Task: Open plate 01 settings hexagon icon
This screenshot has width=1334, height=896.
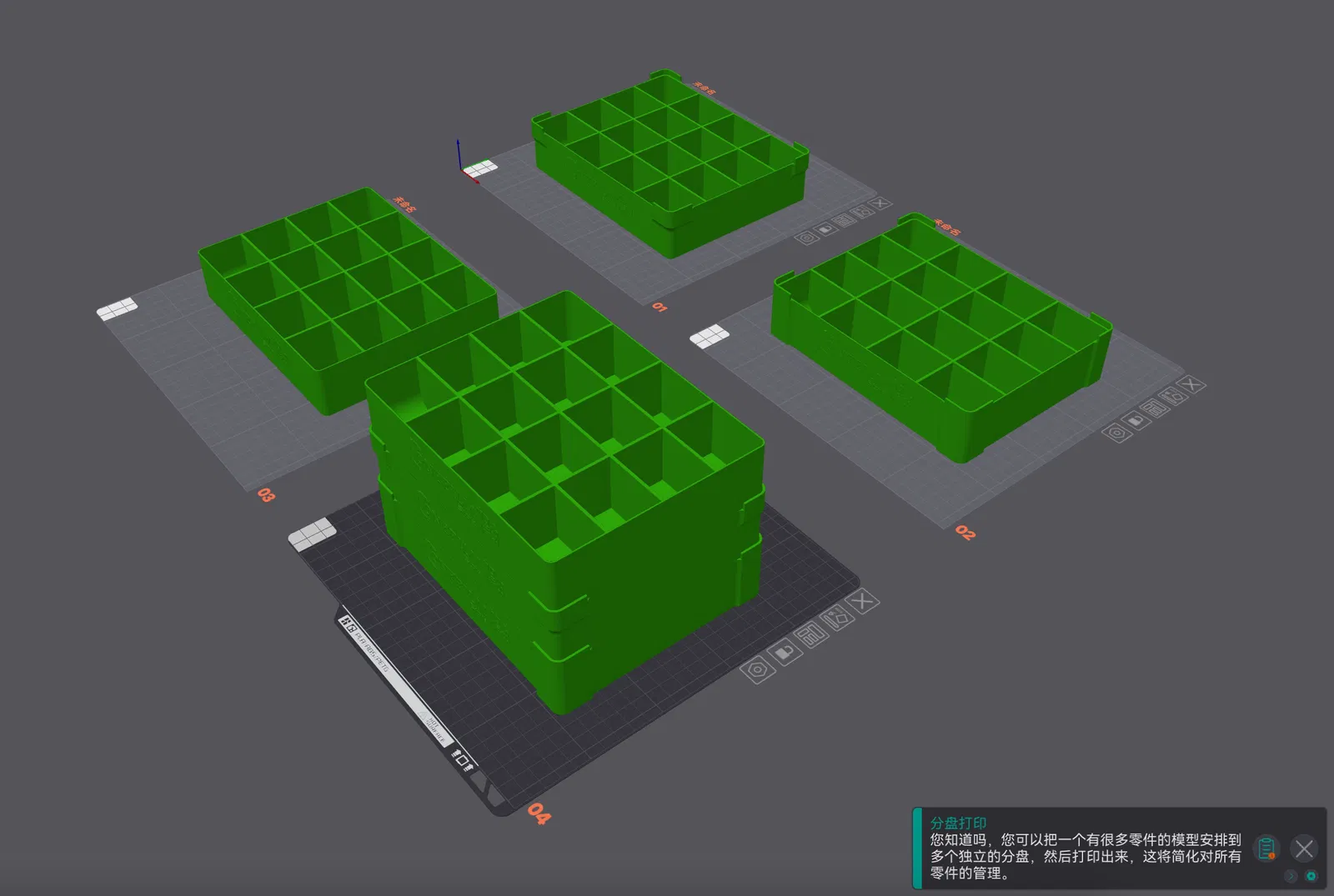Action: coord(806,238)
